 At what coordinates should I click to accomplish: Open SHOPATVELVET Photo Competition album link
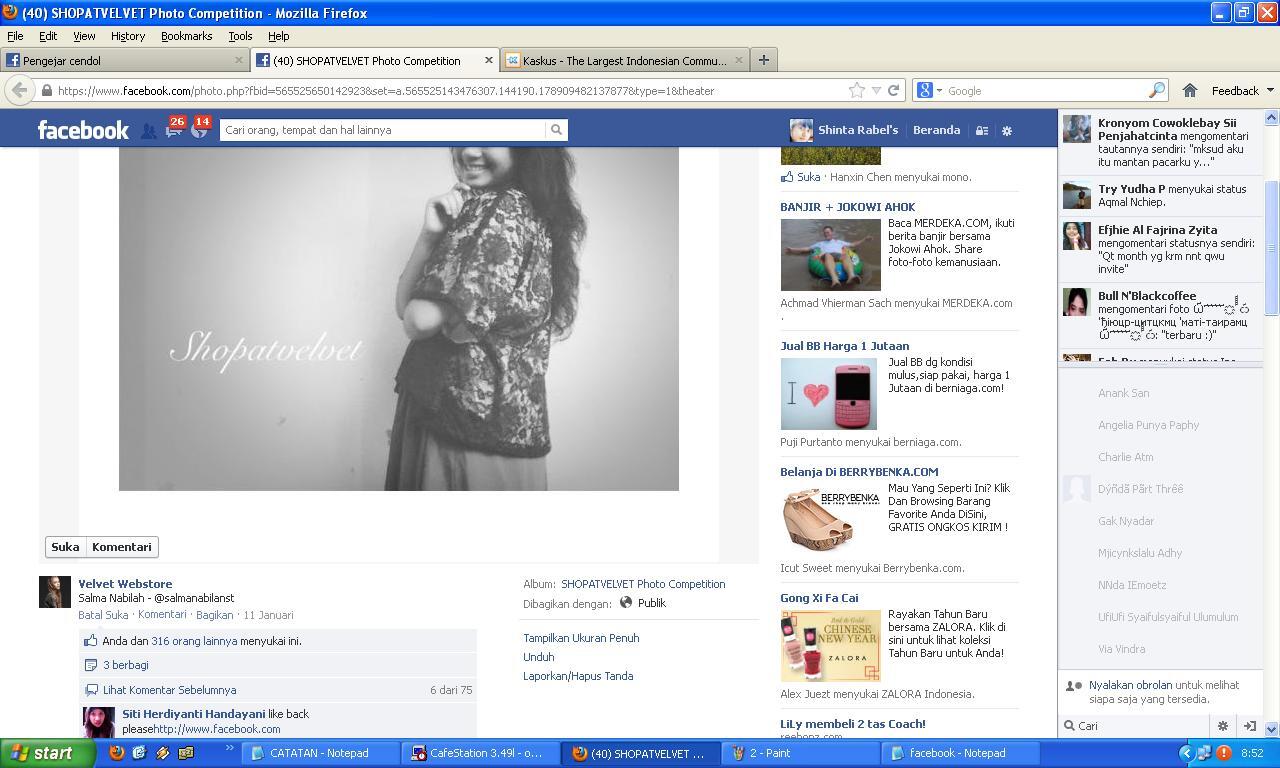(643, 584)
